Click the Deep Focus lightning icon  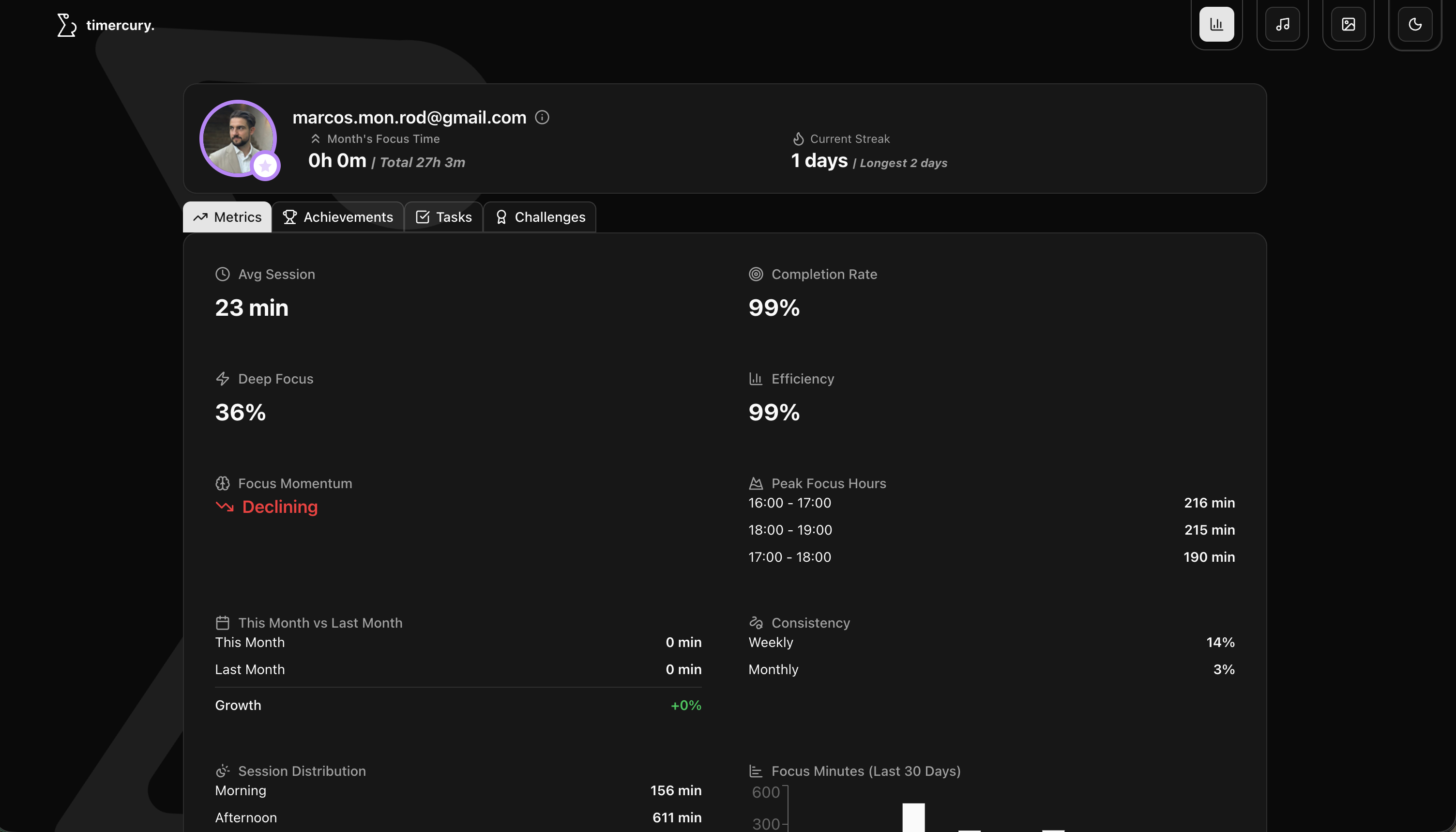coord(222,379)
